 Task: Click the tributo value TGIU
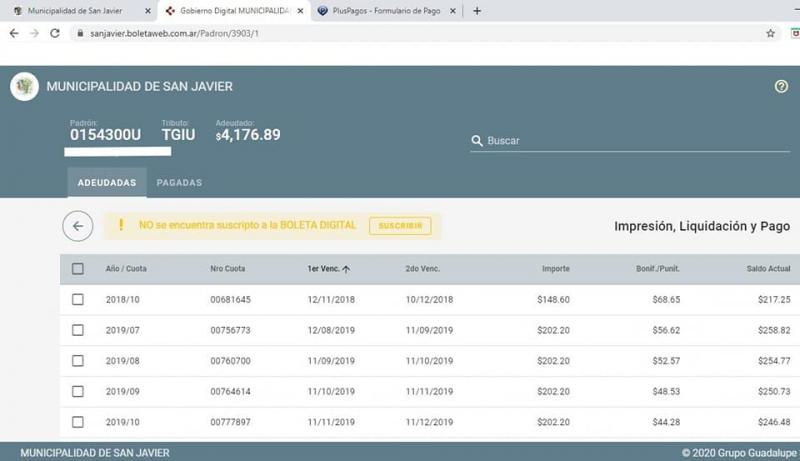178,135
